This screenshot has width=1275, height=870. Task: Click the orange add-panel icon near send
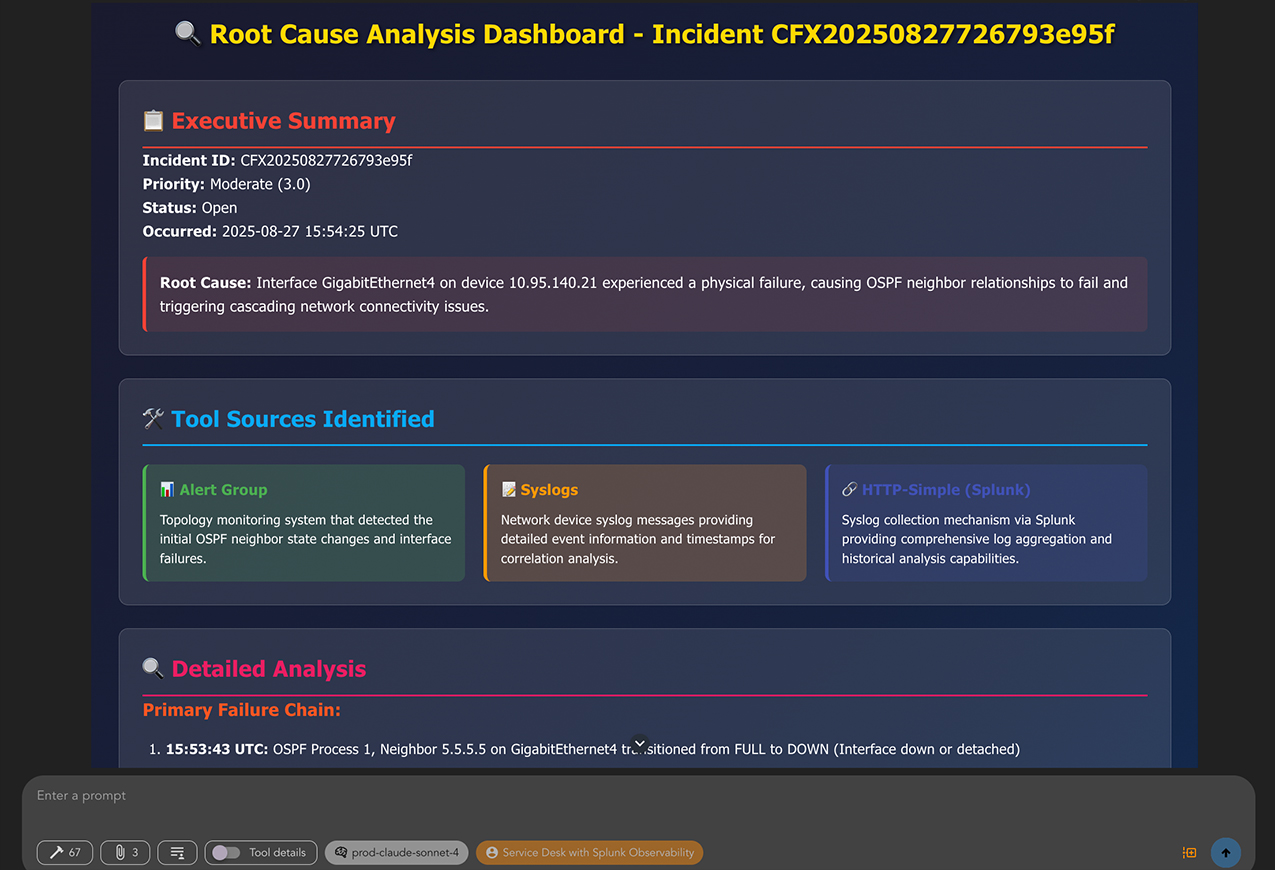(1189, 853)
